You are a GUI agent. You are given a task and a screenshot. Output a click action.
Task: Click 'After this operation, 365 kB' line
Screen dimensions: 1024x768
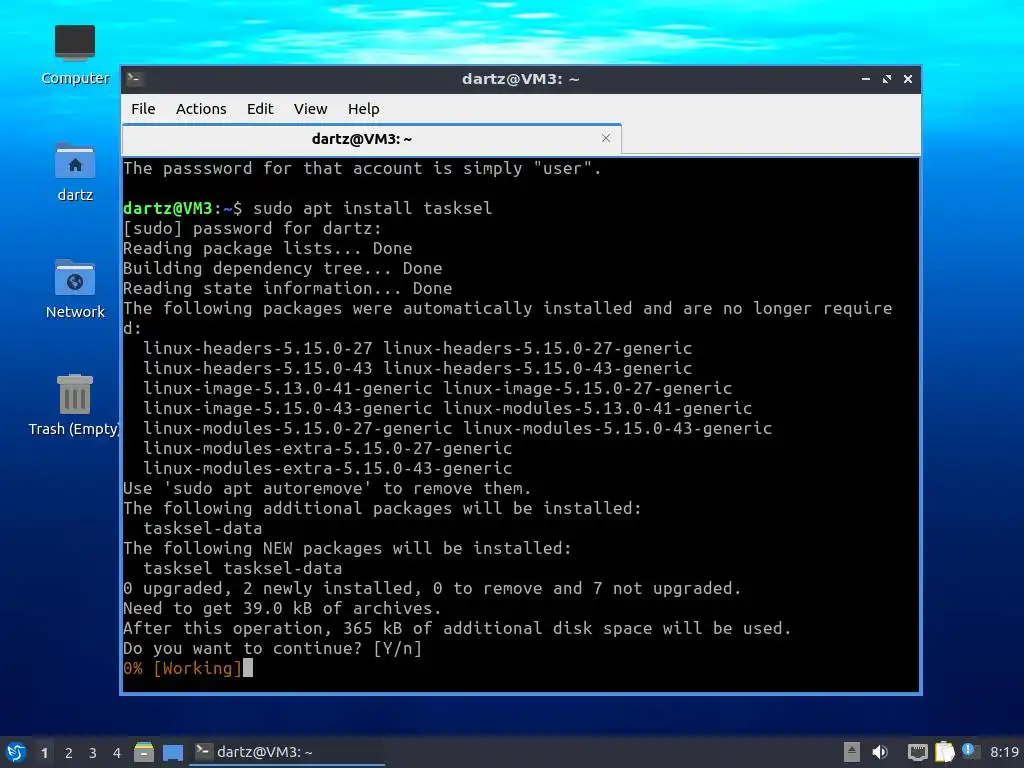click(457, 628)
